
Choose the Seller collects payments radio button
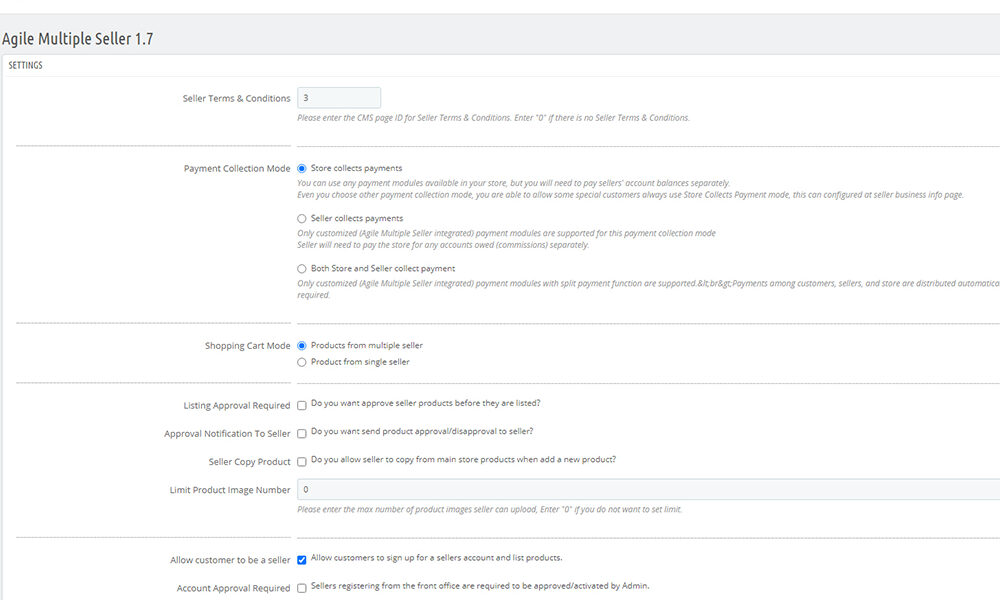point(302,219)
